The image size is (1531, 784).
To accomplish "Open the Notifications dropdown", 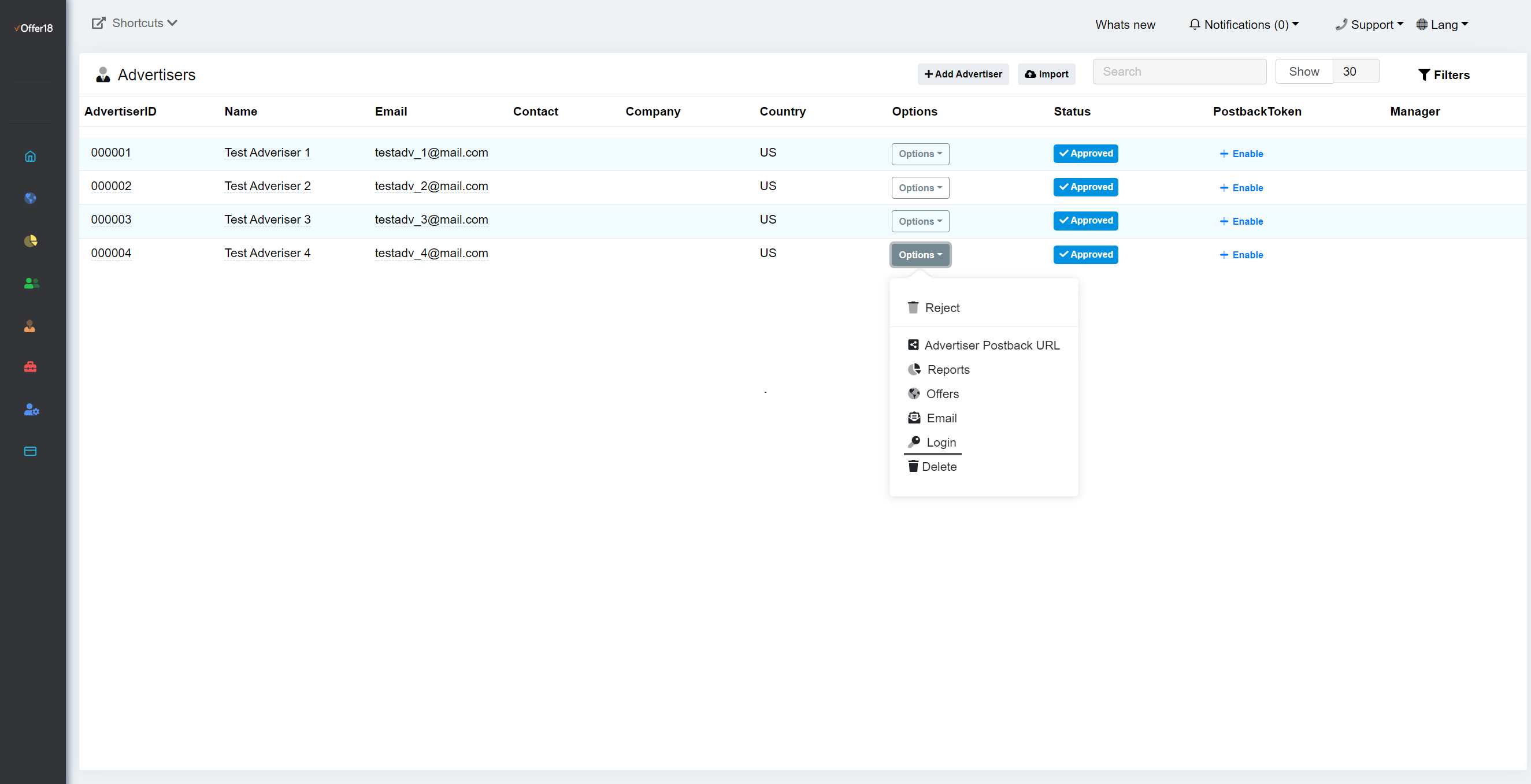I will [1244, 24].
